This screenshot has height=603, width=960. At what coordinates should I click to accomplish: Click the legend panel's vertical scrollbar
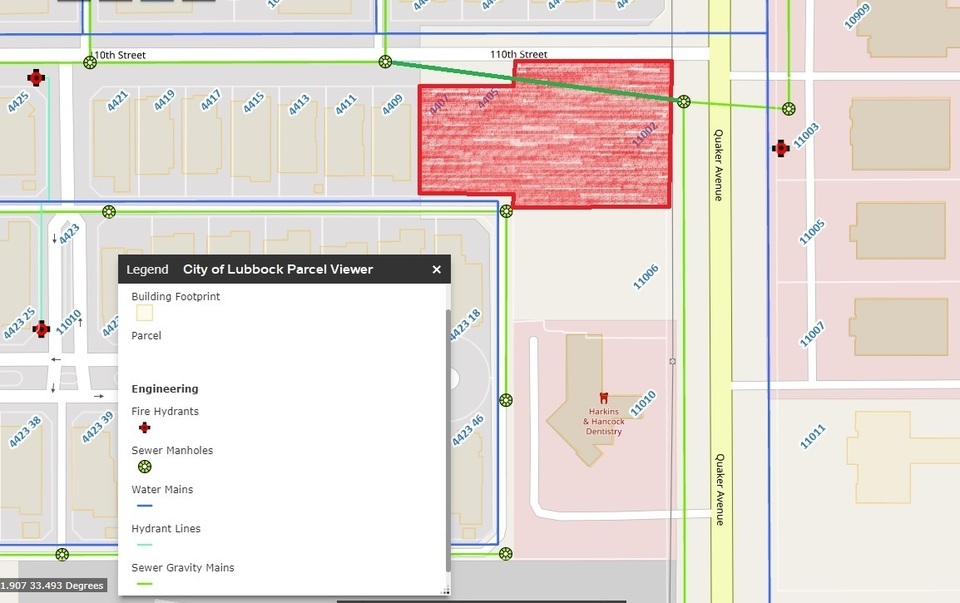coord(447,440)
